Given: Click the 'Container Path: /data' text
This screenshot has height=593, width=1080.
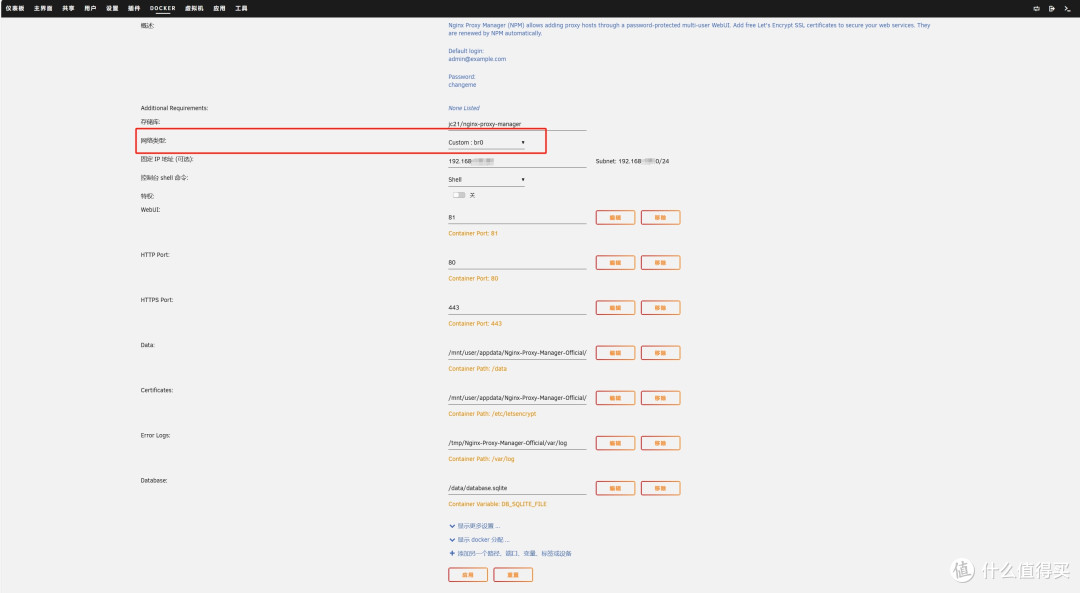Looking at the screenshot, I should (x=477, y=369).
